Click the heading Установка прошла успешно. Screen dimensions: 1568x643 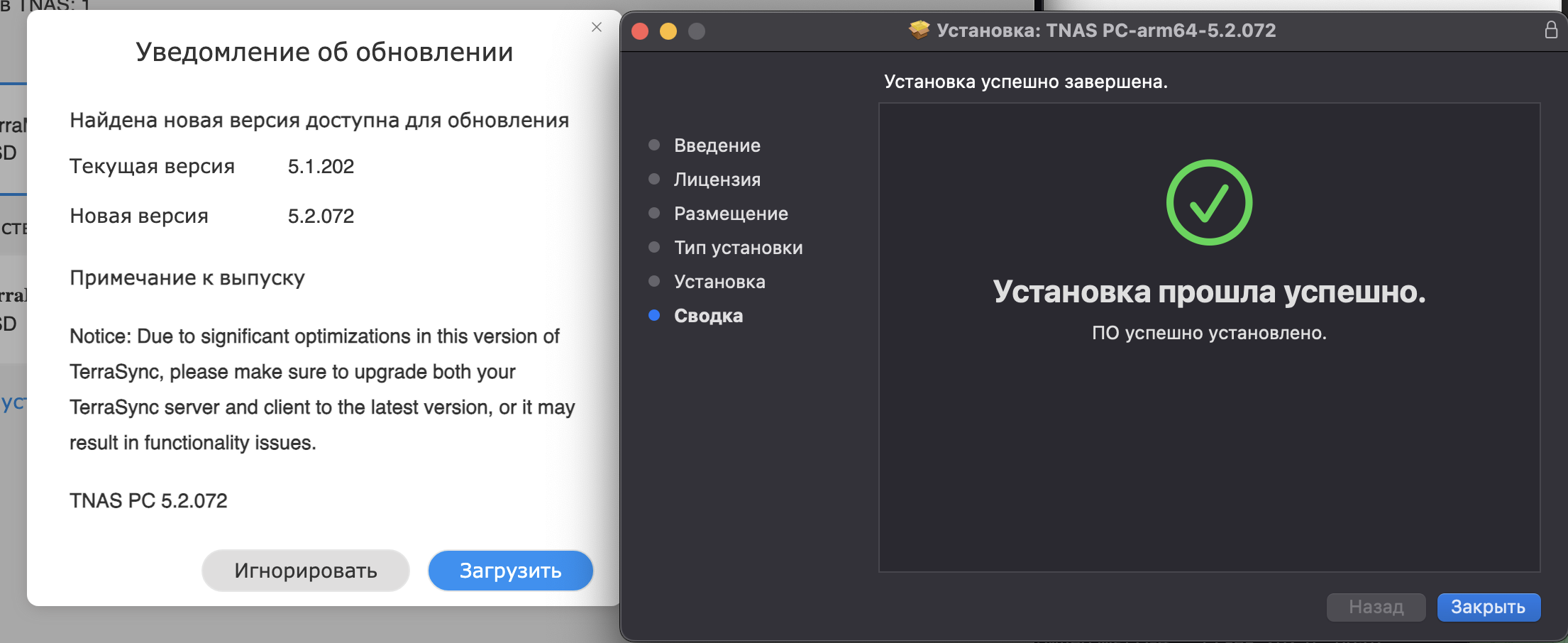1210,292
